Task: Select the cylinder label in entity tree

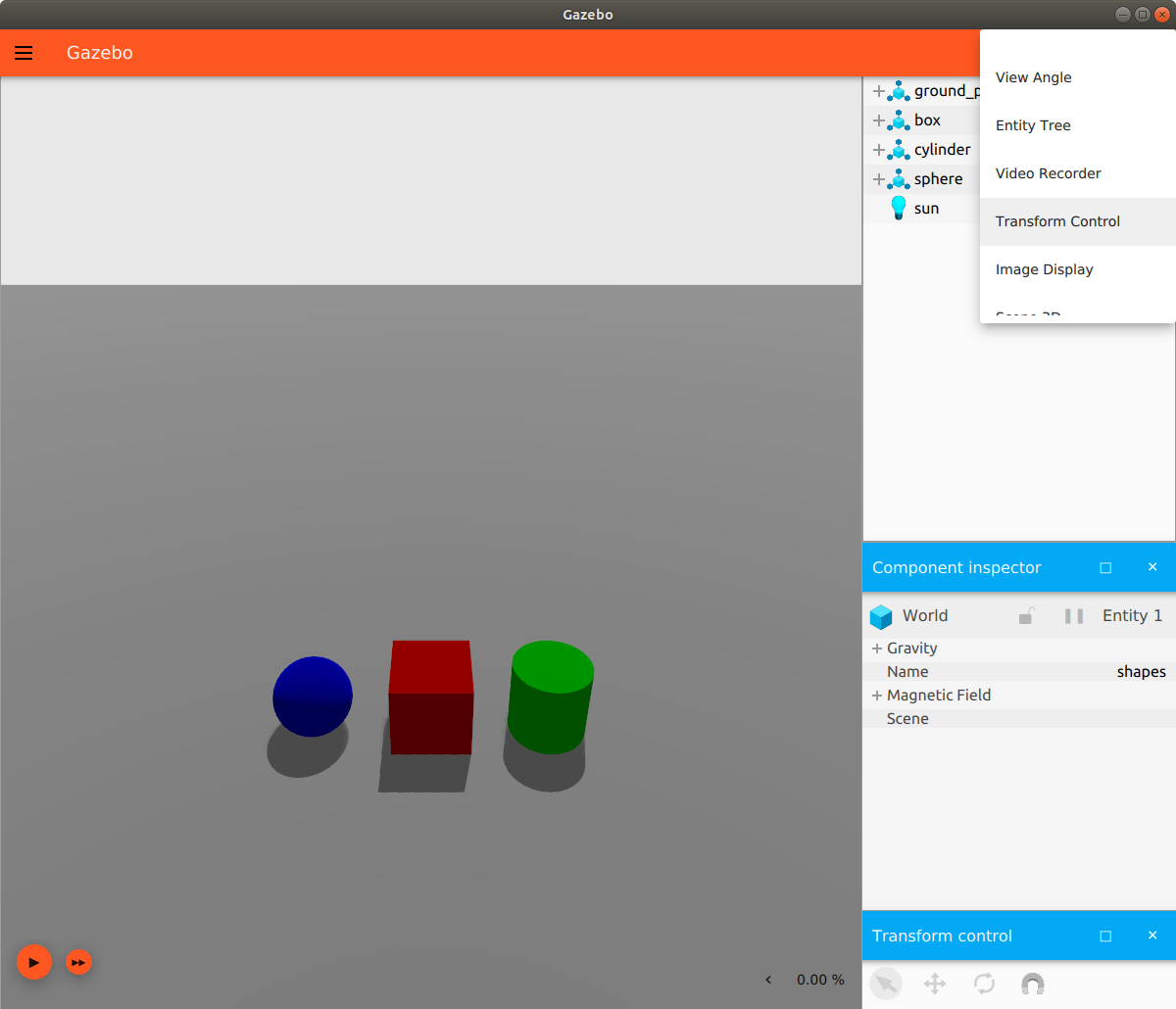Action: click(942, 150)
